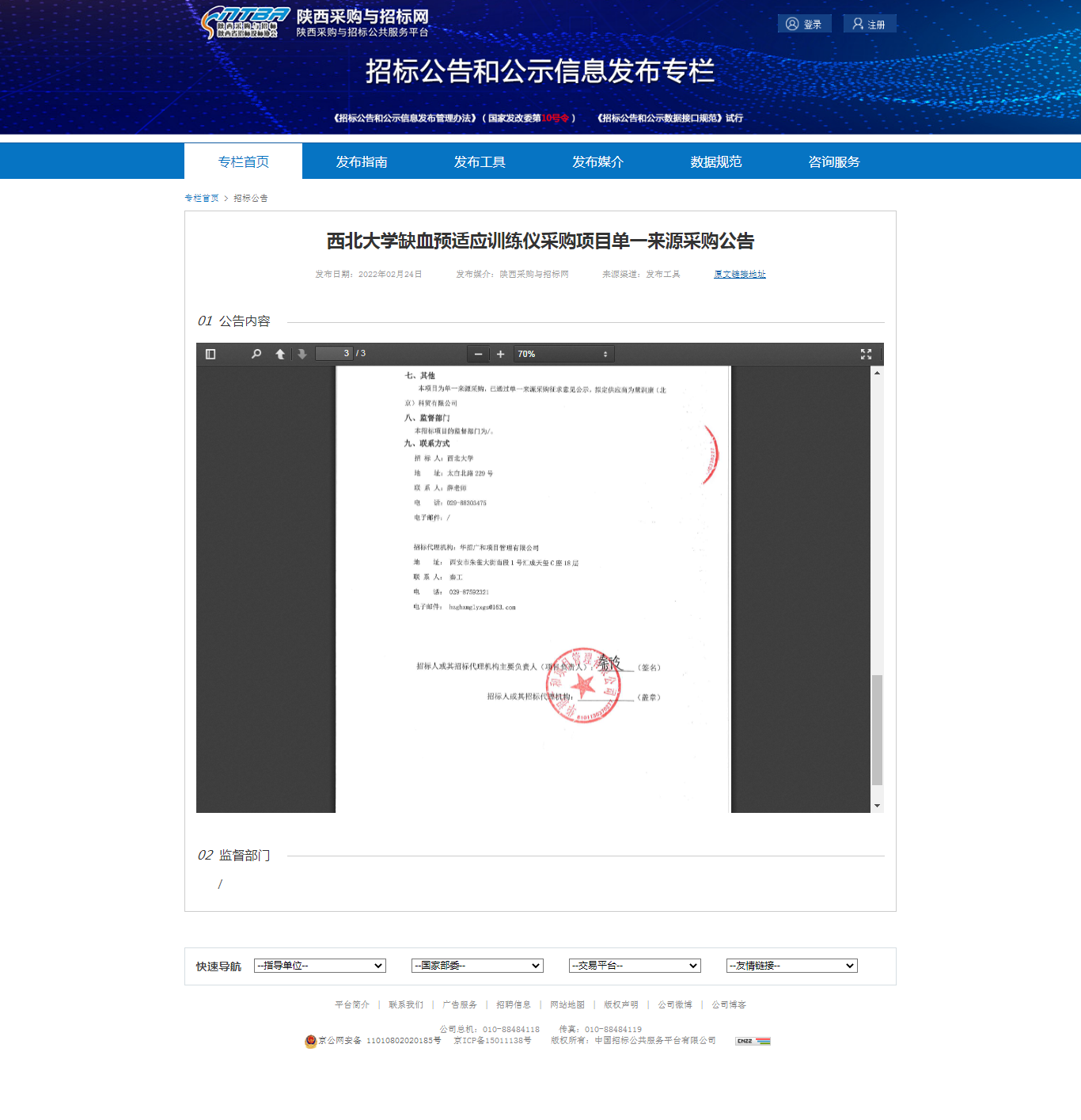Expand the 国家部委 dropdown
This screenshot has height=1120, width=1081.
click(477, 966)
